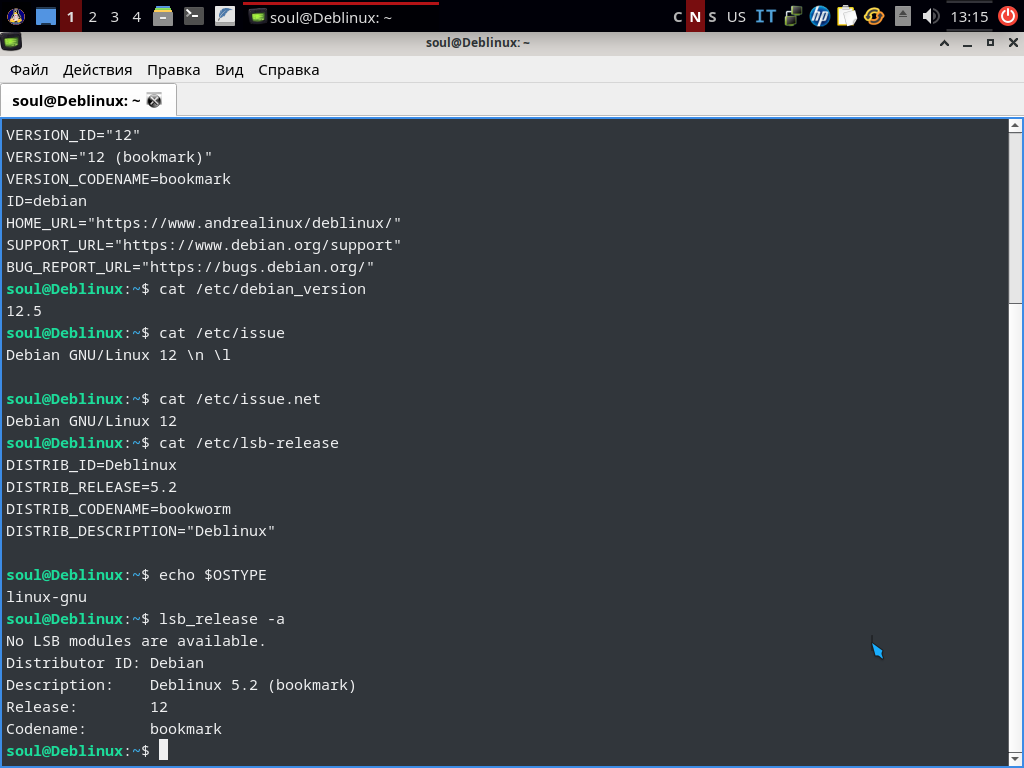Screen dimensions: 1024x768
Task: Click the SUPPORT_URL debian.org line
Action: click(x=204, y=245)
